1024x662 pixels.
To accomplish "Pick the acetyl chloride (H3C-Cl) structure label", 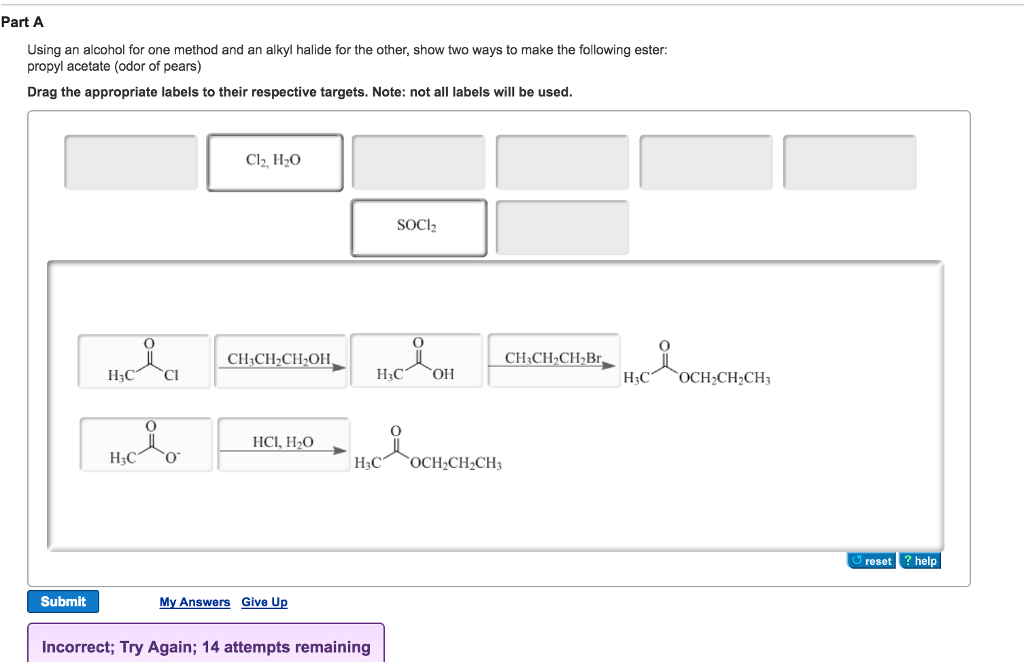I will click(x=144, y=361).
